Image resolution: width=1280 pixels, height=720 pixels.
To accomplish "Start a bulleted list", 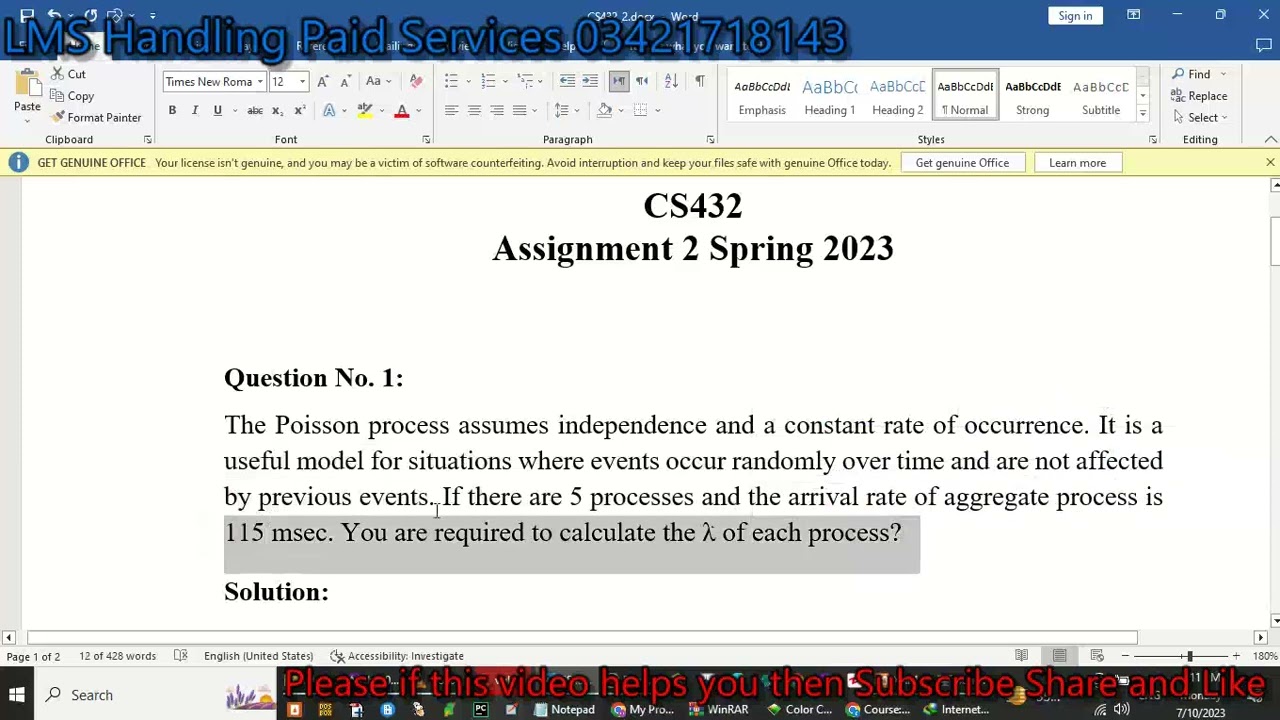I will 451,81.
